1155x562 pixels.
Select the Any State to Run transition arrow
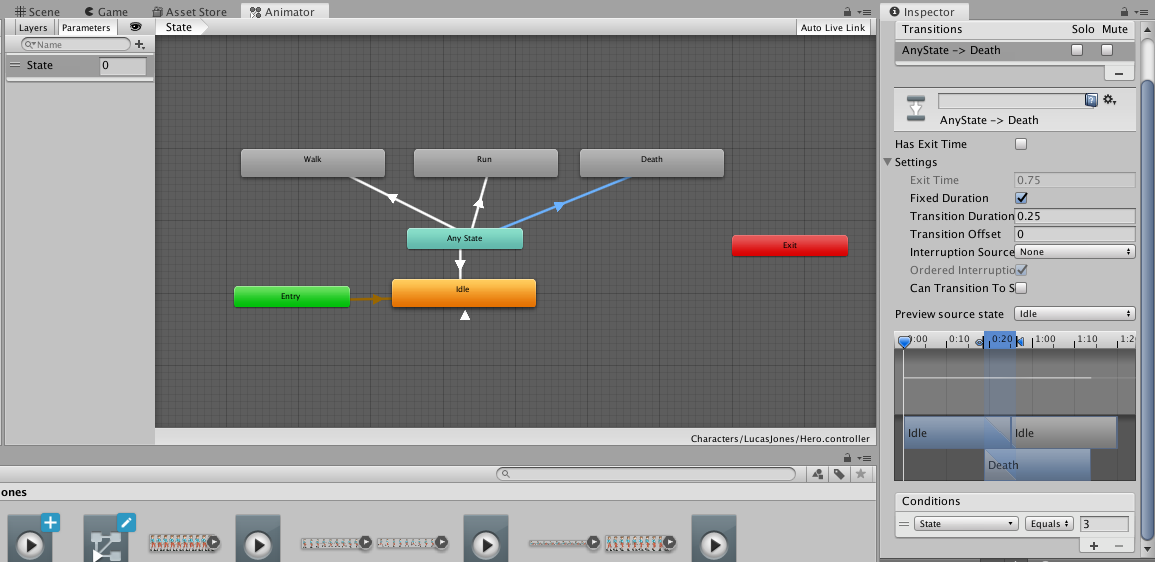[479, 201]
